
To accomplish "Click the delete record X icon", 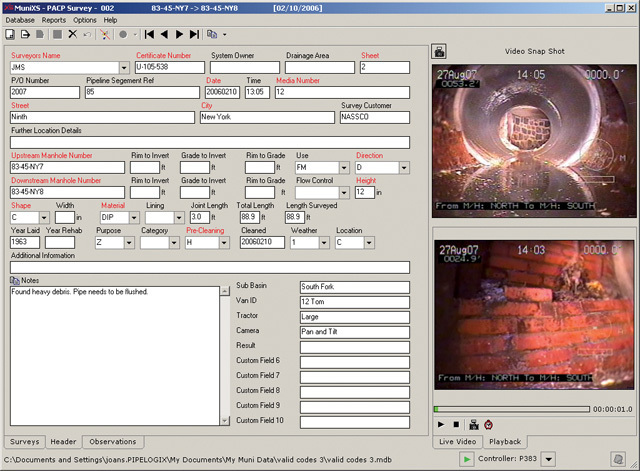I will 73,33.
